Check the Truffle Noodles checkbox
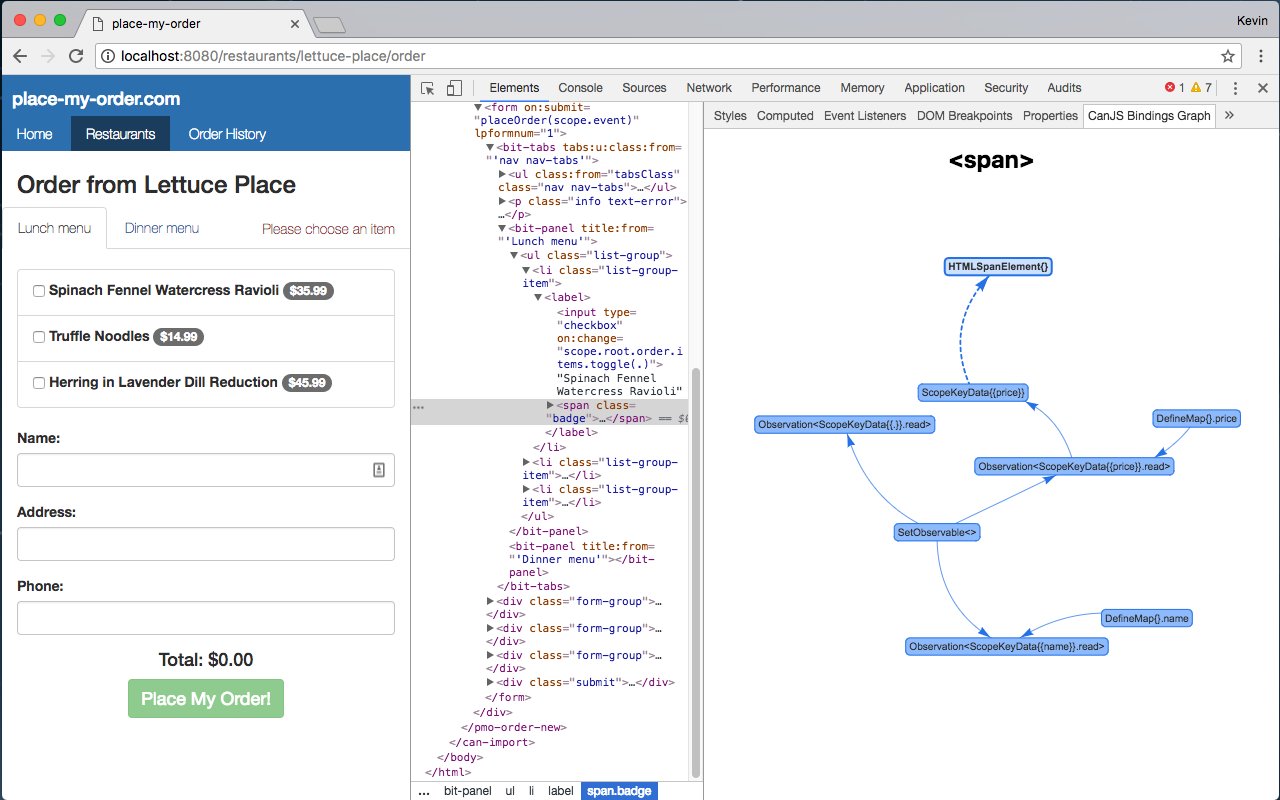 (x=39, y=337)
